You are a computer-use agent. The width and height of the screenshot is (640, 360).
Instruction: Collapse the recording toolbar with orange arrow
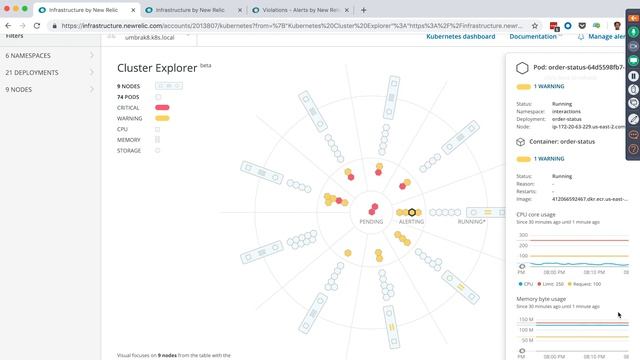point(633,18)
